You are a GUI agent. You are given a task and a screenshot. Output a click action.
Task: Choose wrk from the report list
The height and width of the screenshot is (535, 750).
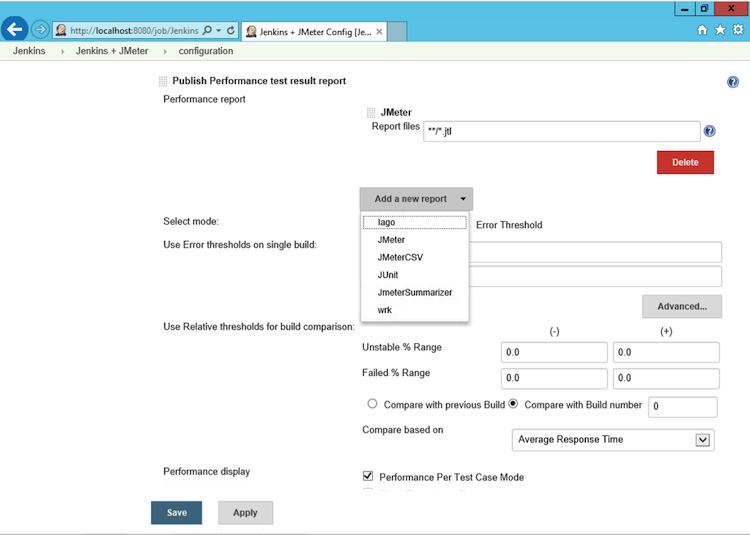[414, 310]
